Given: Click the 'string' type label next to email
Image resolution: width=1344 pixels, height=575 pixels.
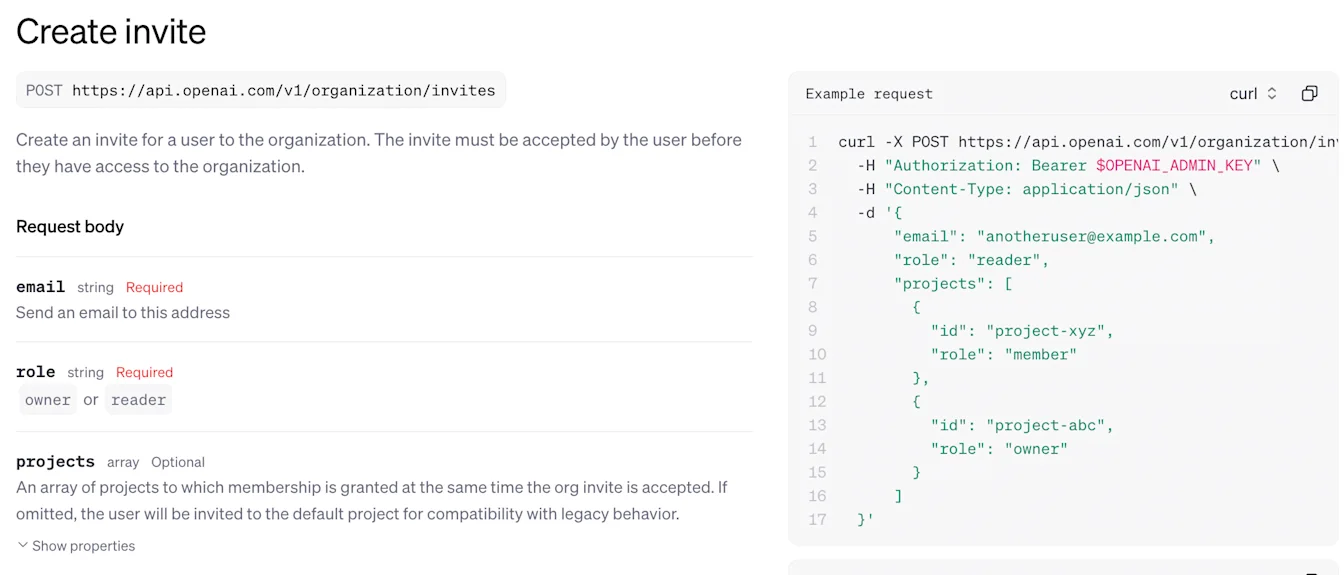Looking at the screenshot, I should (x=96, y=287).
